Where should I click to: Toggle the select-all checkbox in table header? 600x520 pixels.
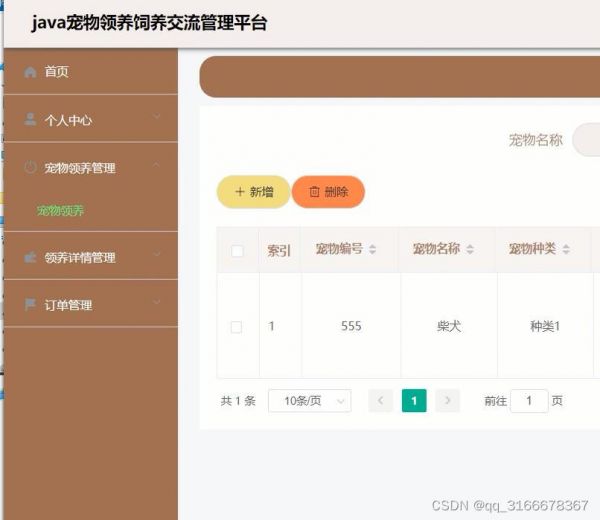tap(237, 251)
